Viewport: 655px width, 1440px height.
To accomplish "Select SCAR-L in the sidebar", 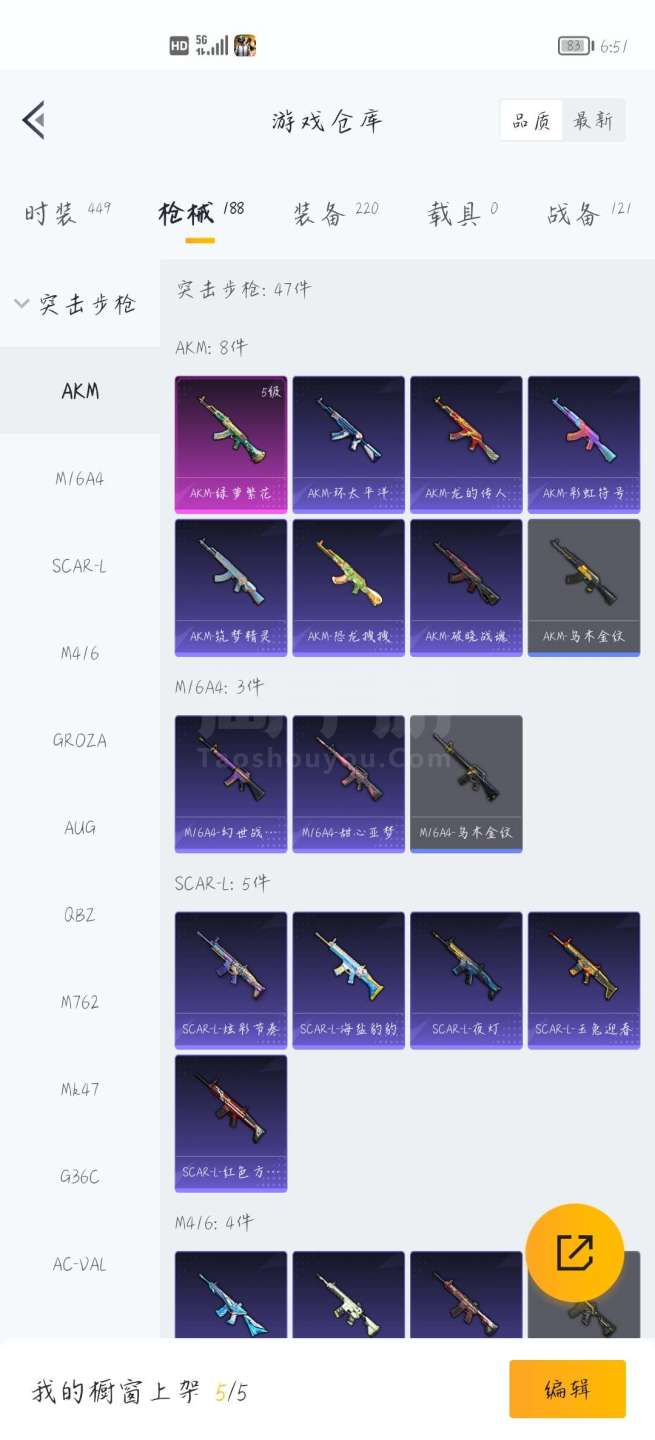I will pyautogui.click(x=80, y=566).
